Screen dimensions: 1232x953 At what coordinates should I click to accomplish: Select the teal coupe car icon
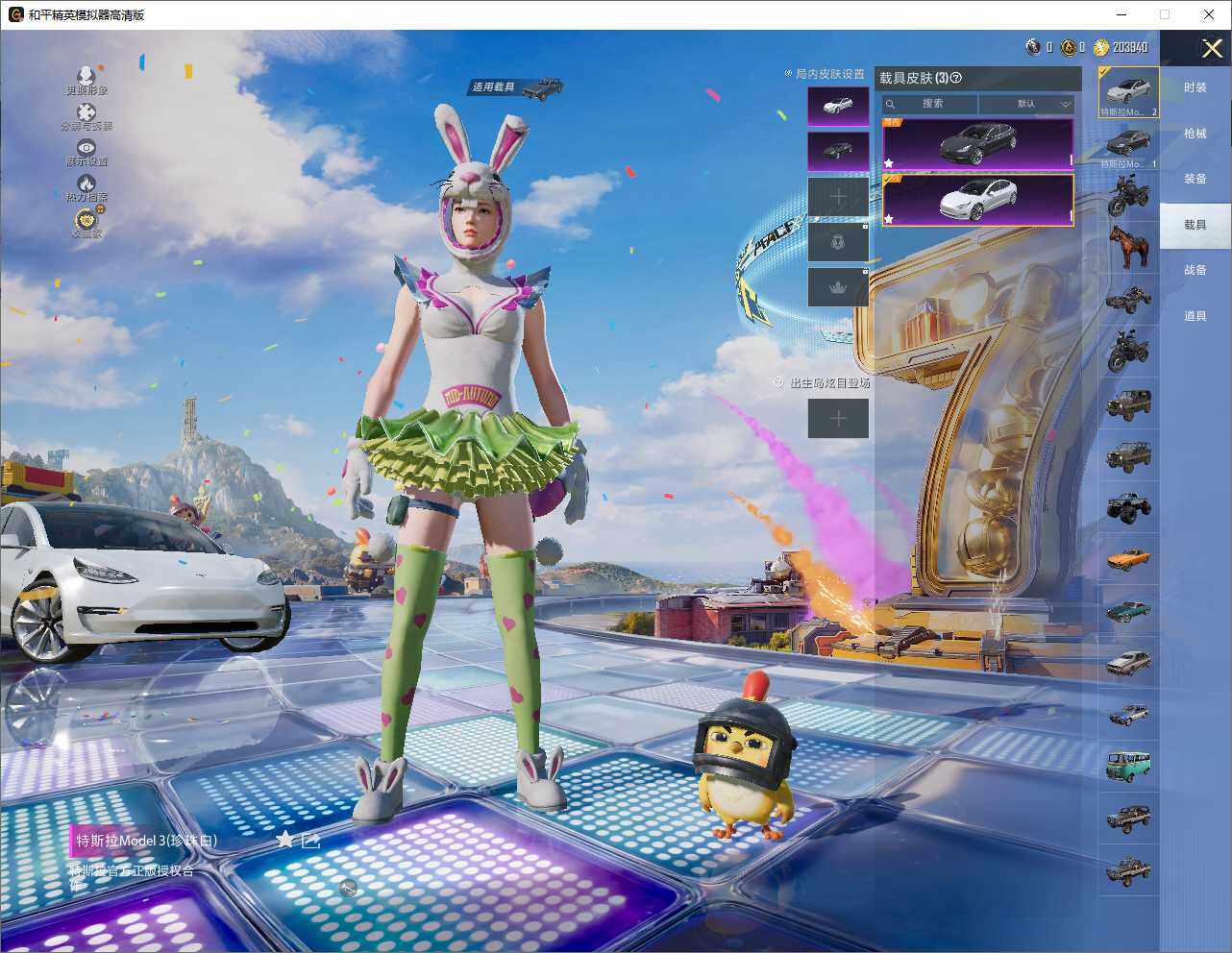click(x=1128, y=610)
